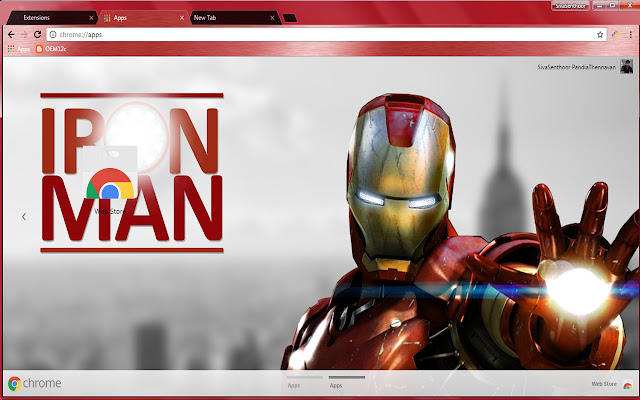Click the user profile avatar picture
The height and width of the screenshot is (400, 640).
(627, 66)
